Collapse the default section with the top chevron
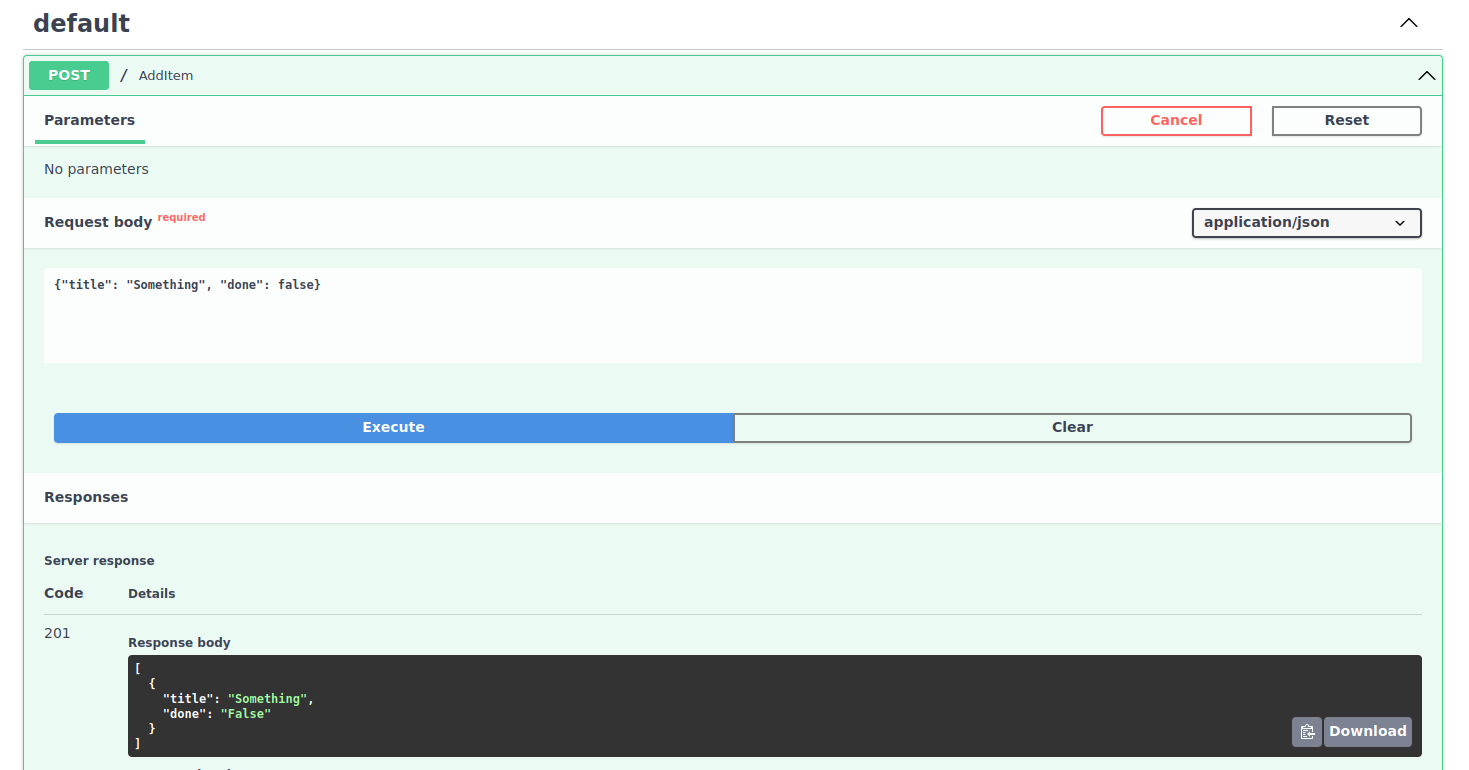1469x770 pixels. [x=1408, y=22]
